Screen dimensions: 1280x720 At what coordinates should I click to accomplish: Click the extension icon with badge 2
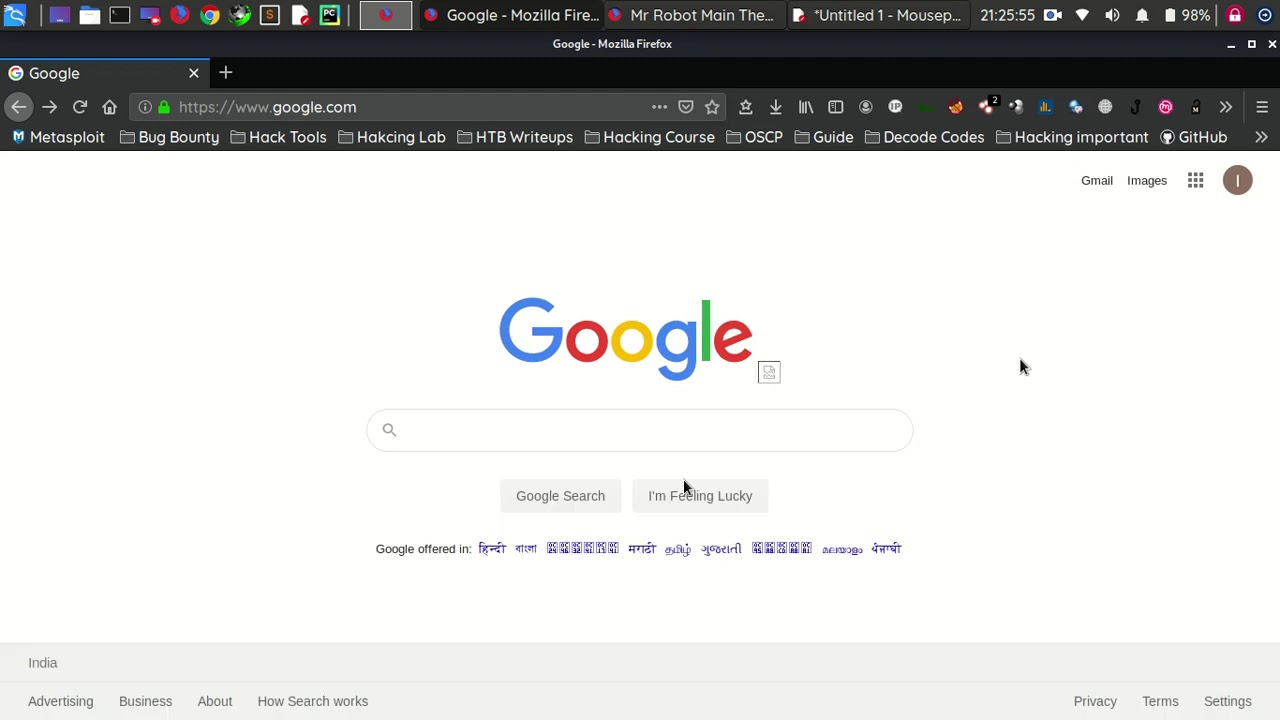(987, 106)
